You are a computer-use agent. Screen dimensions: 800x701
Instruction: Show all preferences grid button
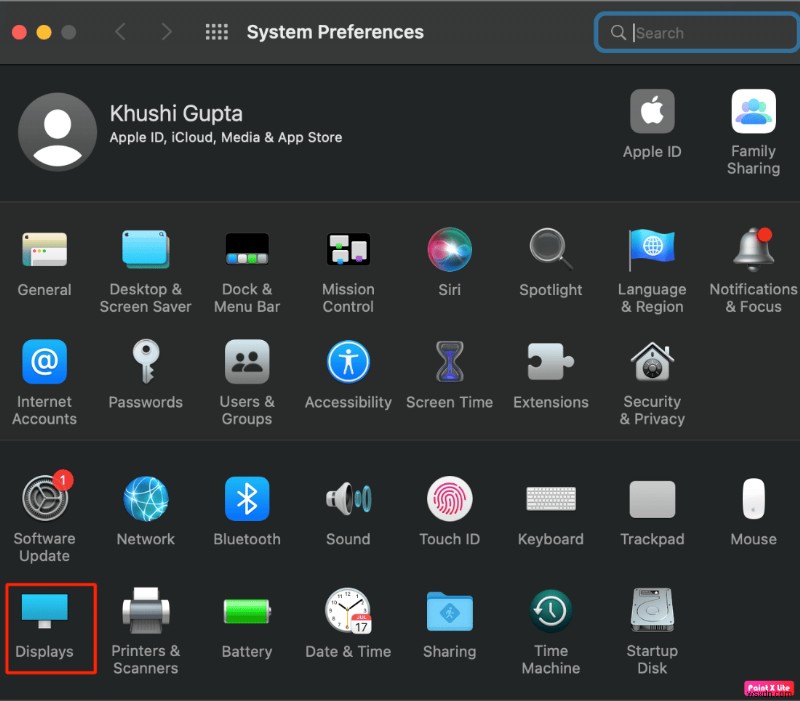pos(217,32)
